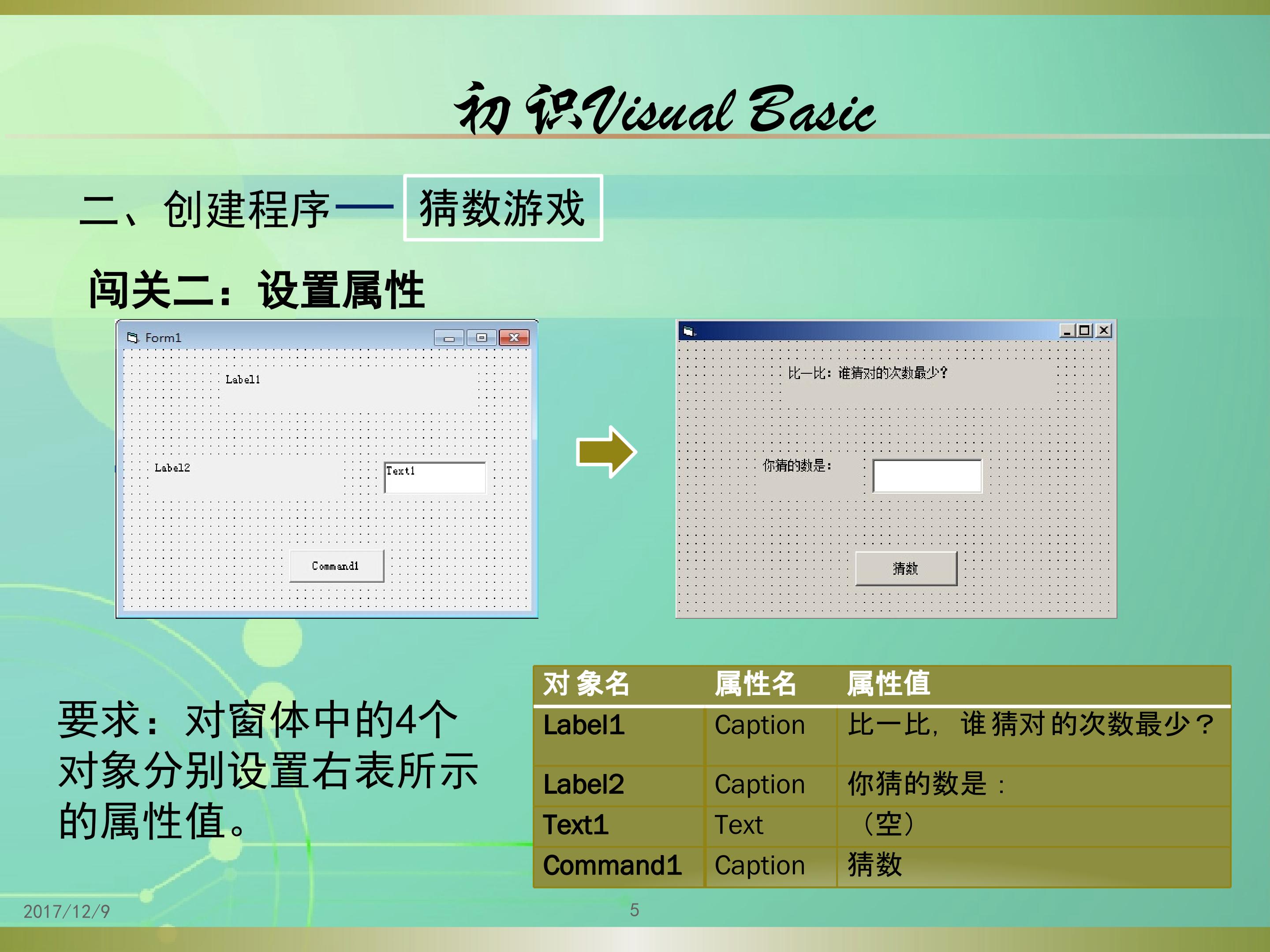The height and width of the screenshot is (952, 1270).
Task: Click the 属性值 column header
Action: [888, 684]
